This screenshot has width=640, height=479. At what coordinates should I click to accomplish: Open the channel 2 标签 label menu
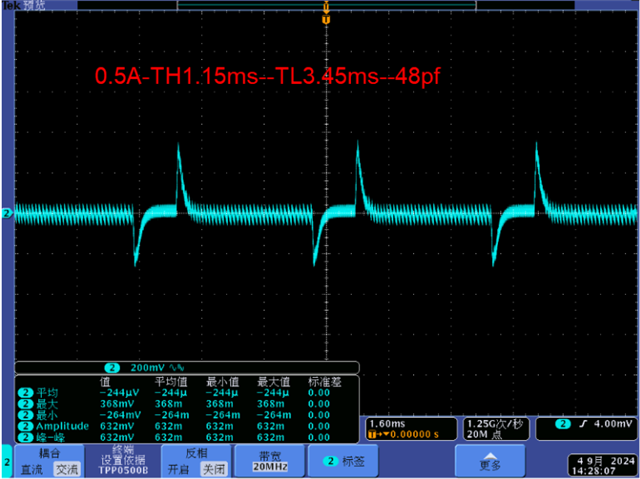coord(343,461)
